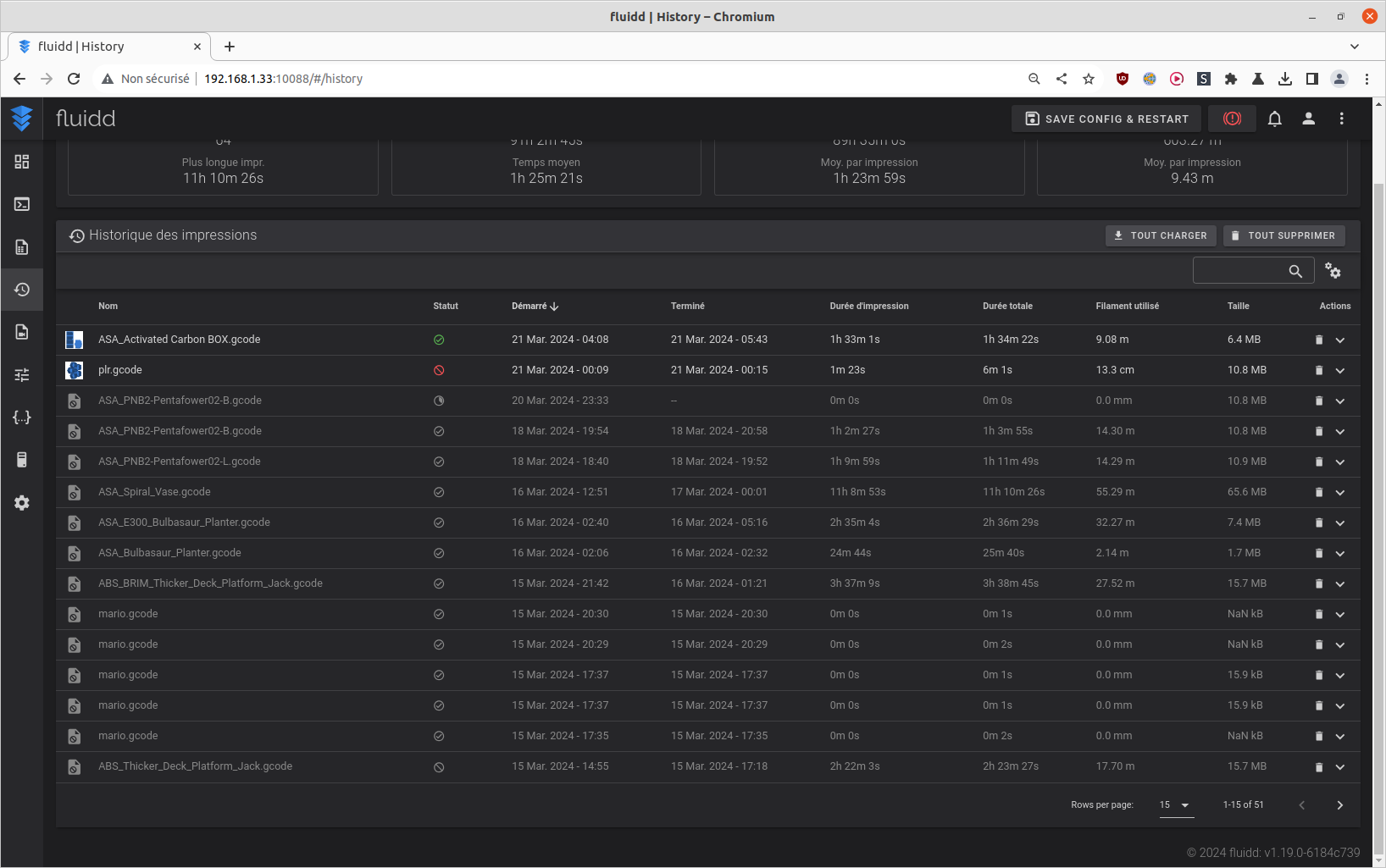Open the Configuration files page in sidebar
Screen dimensions: 1386x868
pos(22,417)
